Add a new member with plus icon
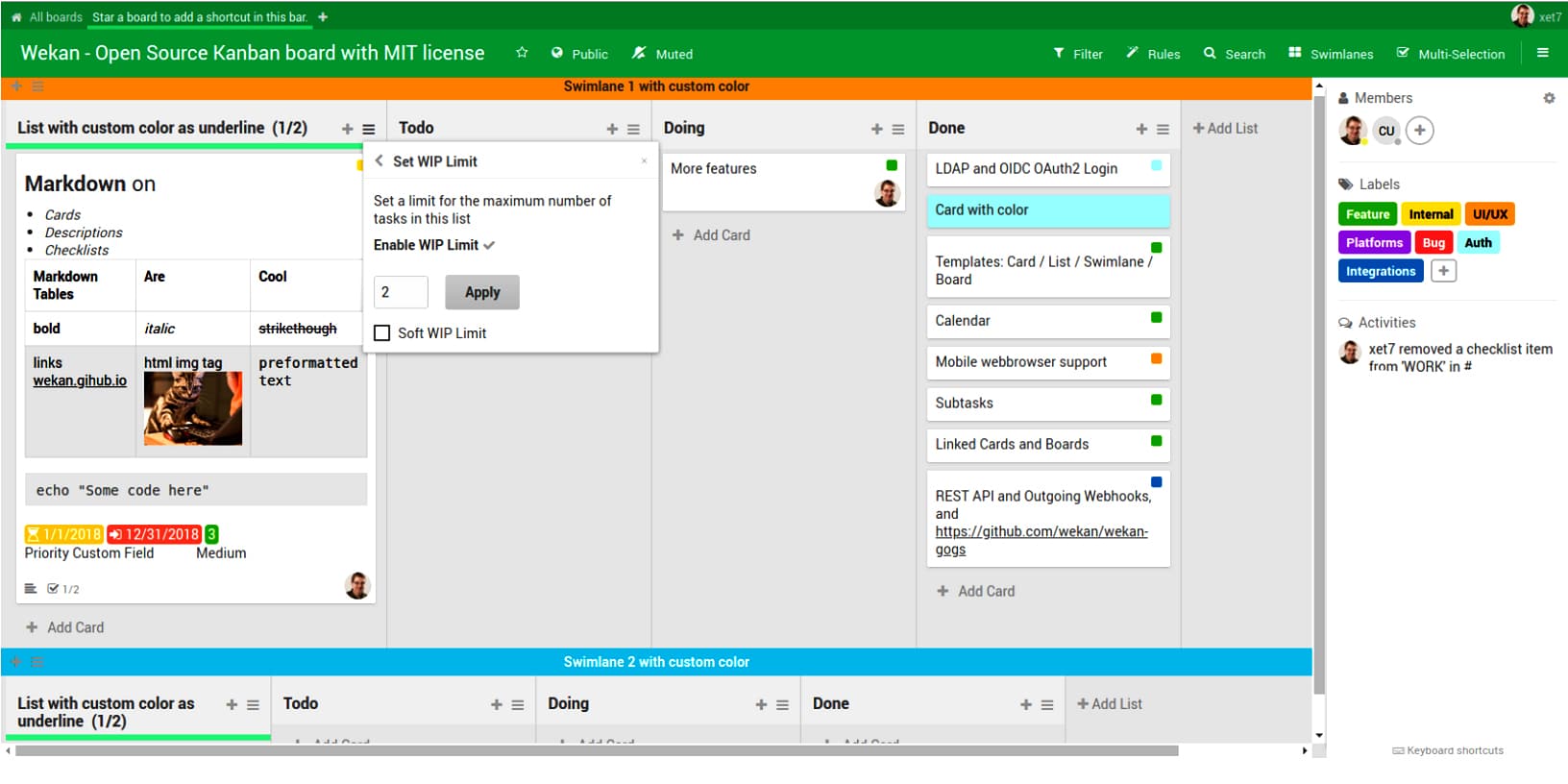Viewport: 1568px width, 784px height. (1419, 130)
